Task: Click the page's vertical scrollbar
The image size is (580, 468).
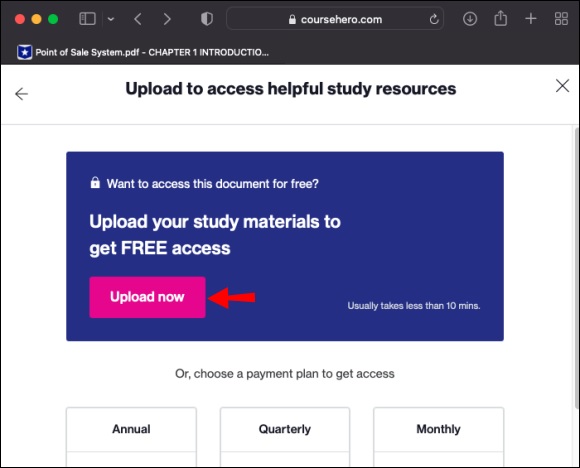Action: (x=577, y=268)
